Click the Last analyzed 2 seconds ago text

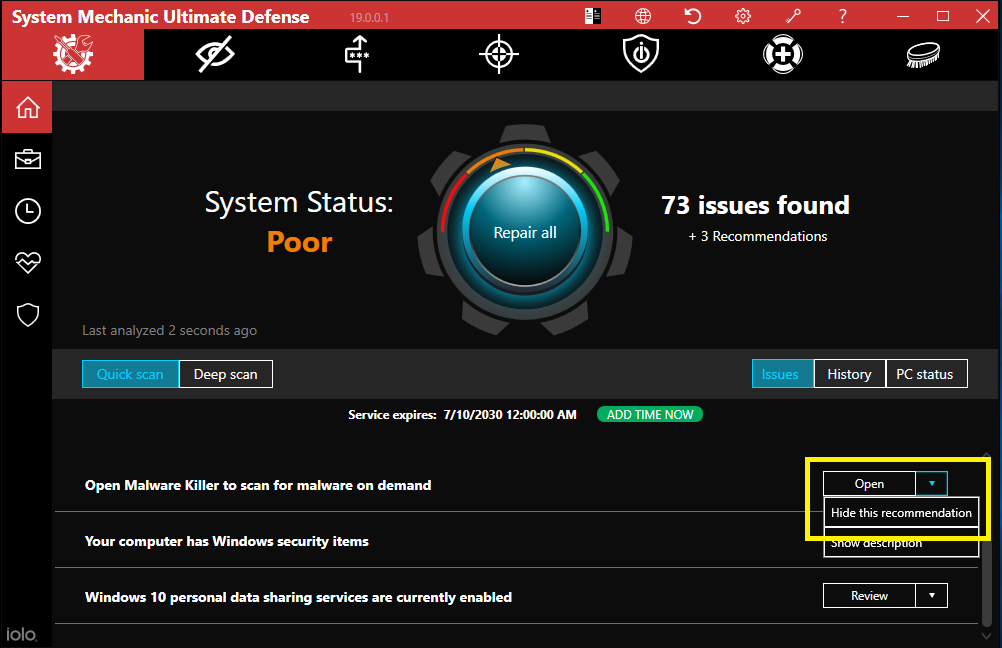coord(169,330)
